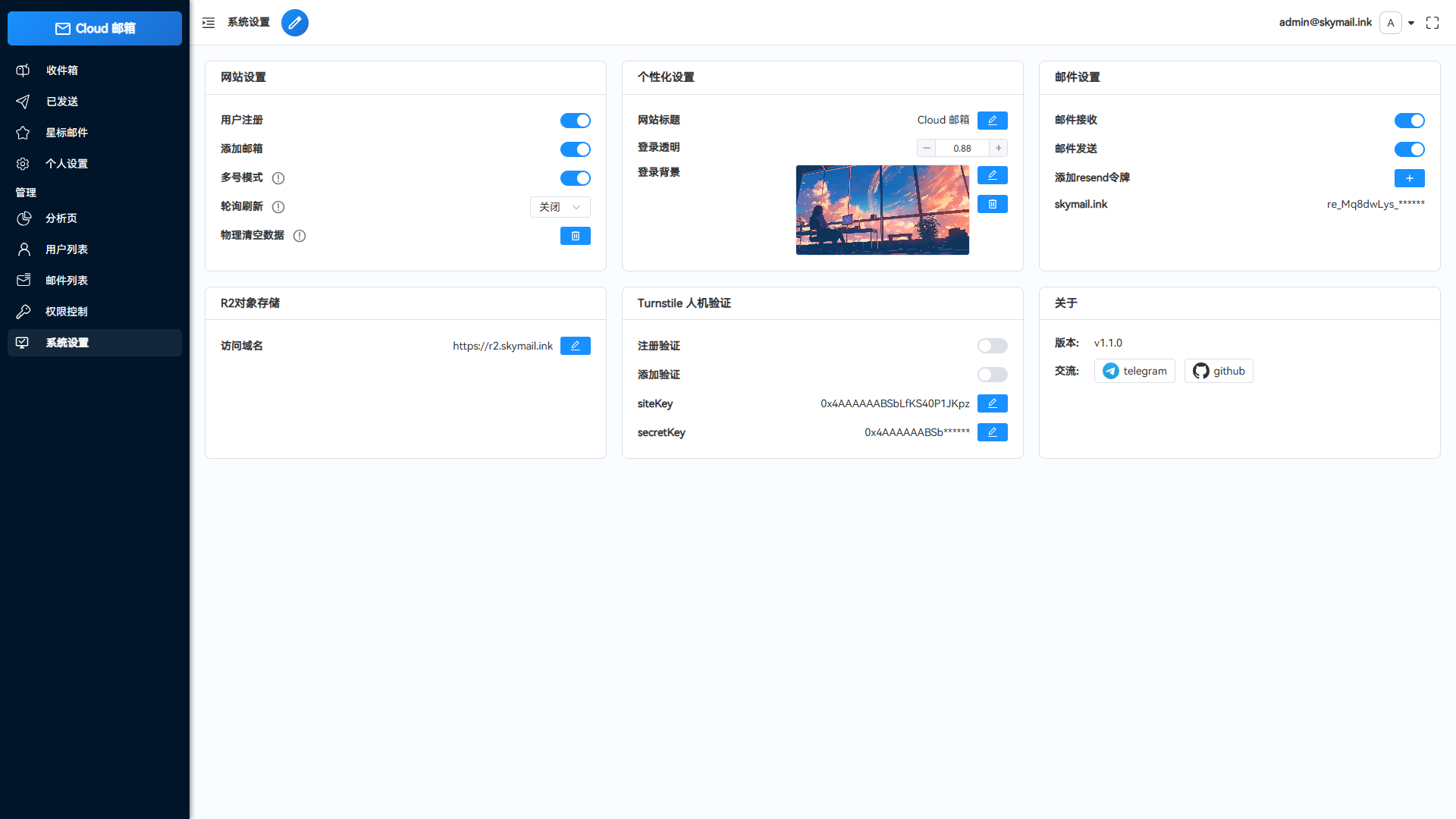Open 个人设置 personal settings
Image resolution: width=1456 pixels, height=819 pixels.
(x=95, y=163)
